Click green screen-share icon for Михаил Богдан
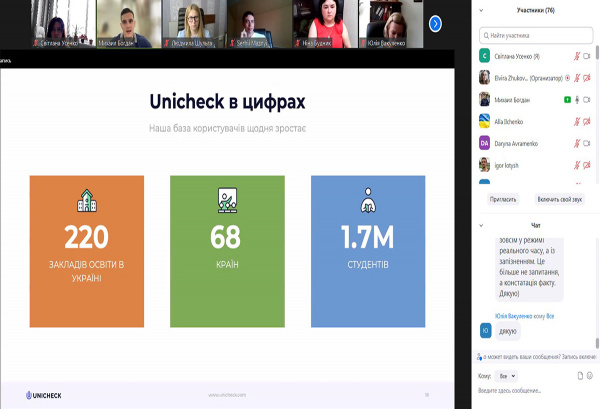This screenshot has width=600, height=409. click(567, 100)
